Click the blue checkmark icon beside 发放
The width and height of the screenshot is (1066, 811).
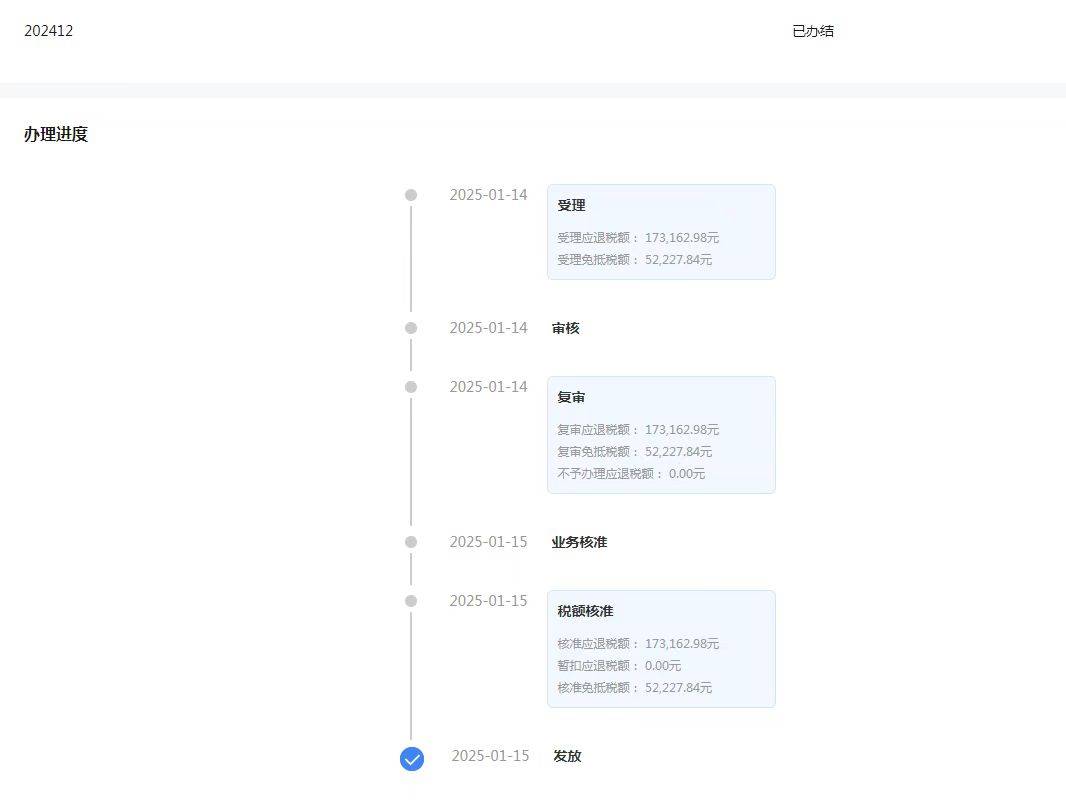click(411, 759)
